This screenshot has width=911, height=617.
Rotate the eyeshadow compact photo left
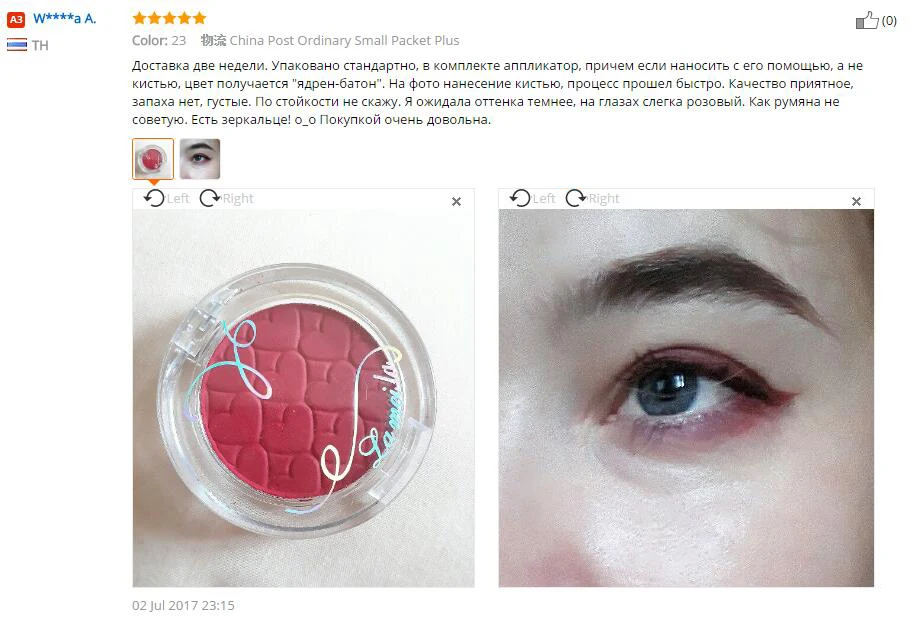click(x=155, y=198)
